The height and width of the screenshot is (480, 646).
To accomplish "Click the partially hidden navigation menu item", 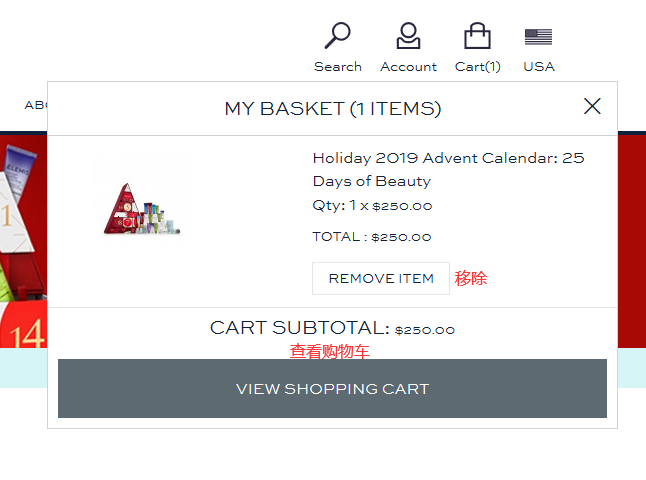I will pos(36,105).
